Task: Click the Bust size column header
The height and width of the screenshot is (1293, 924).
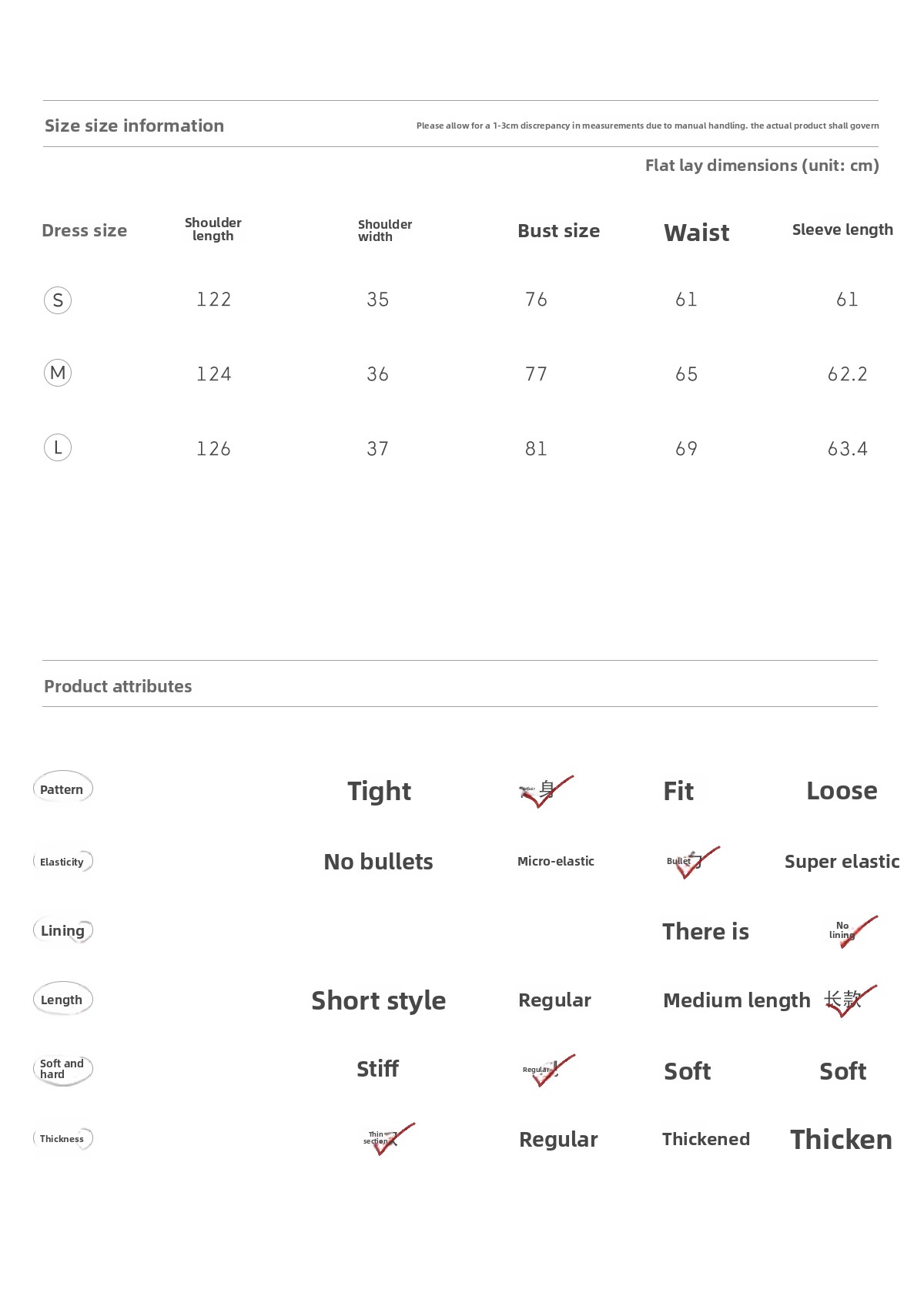Action: pos(558,231)
